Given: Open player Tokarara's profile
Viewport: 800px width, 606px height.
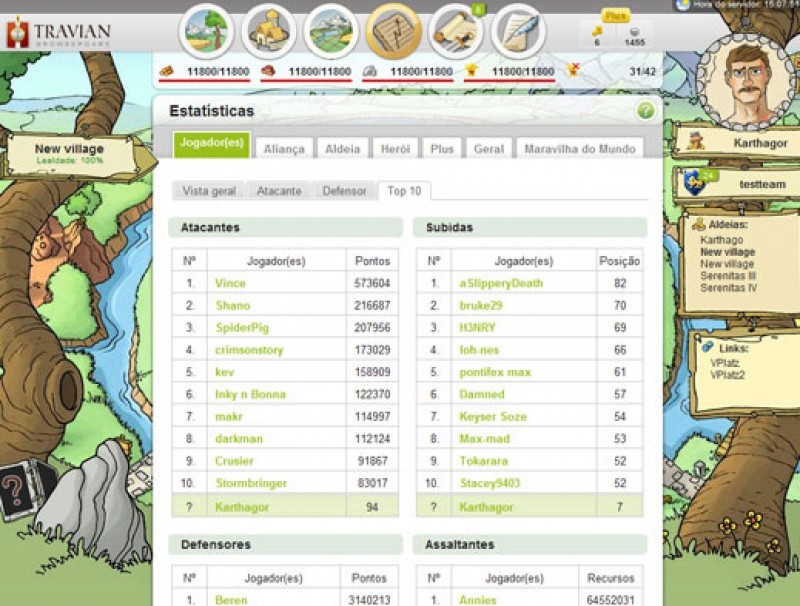Looking at the screenshot, I should click(484, 461).
